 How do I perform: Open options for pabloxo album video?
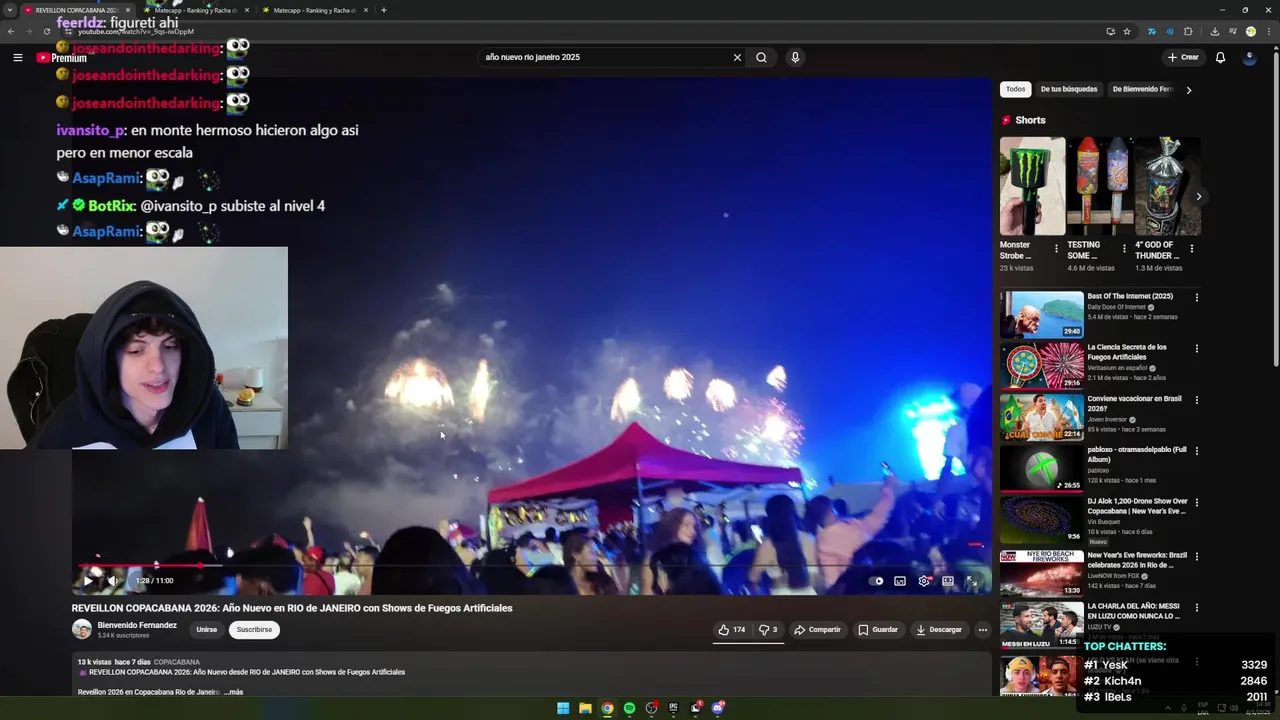tap(1196, 452)
